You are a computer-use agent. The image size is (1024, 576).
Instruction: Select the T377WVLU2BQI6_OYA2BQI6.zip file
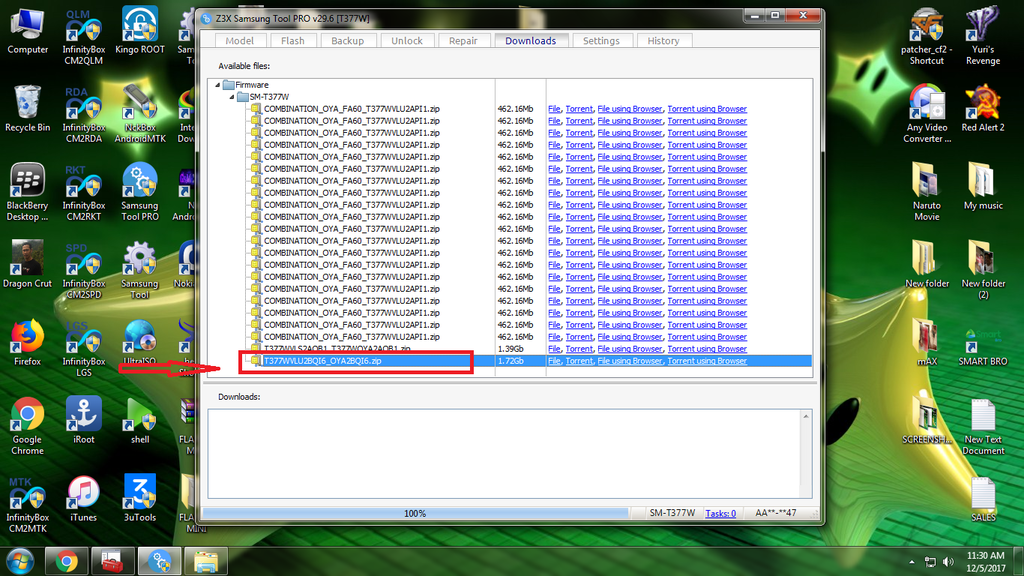(322, 361)
